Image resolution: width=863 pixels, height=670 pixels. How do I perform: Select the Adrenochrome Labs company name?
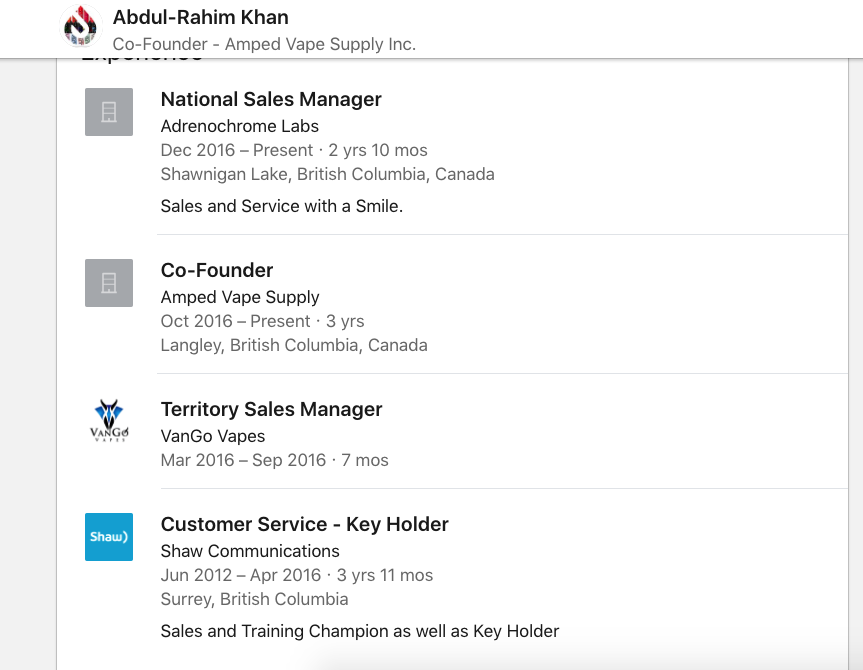(239, 126)
